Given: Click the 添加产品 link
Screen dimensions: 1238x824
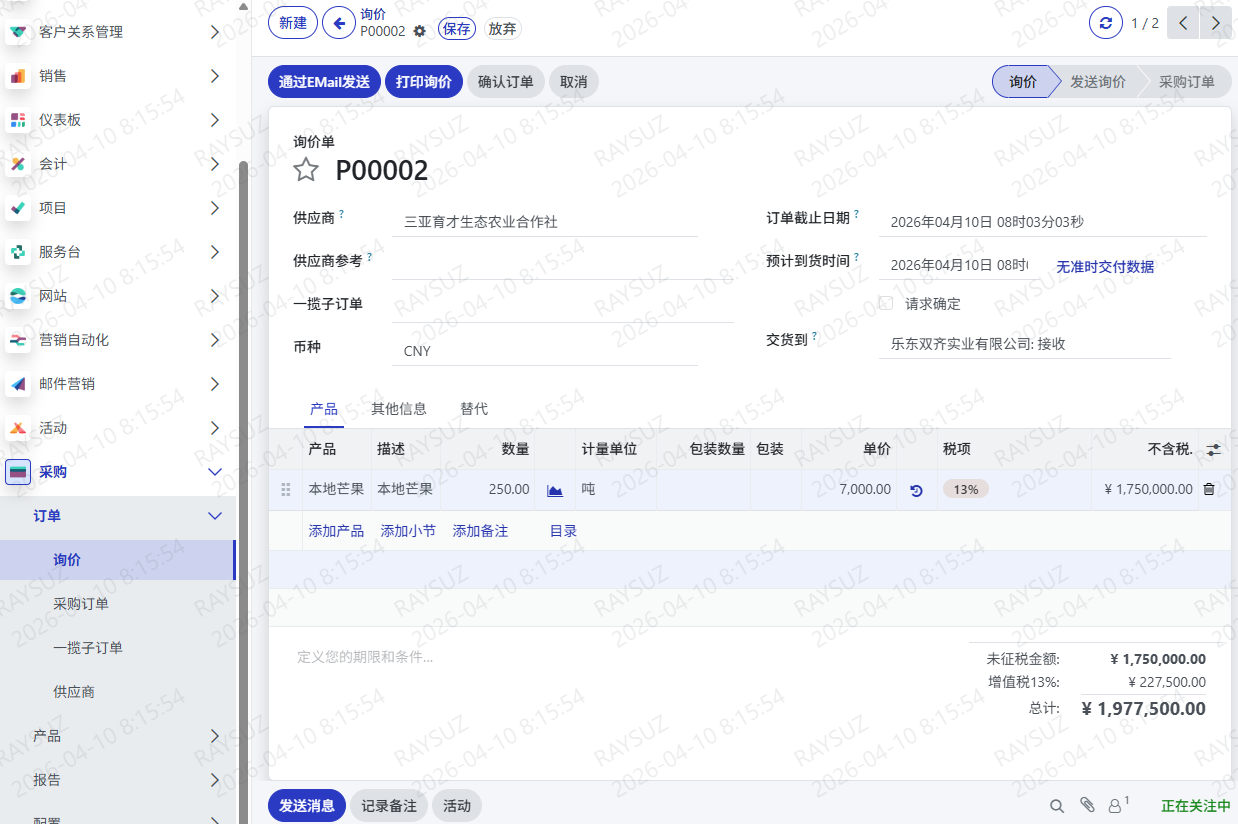Looking at the screenshot, I should pos(336,531).
